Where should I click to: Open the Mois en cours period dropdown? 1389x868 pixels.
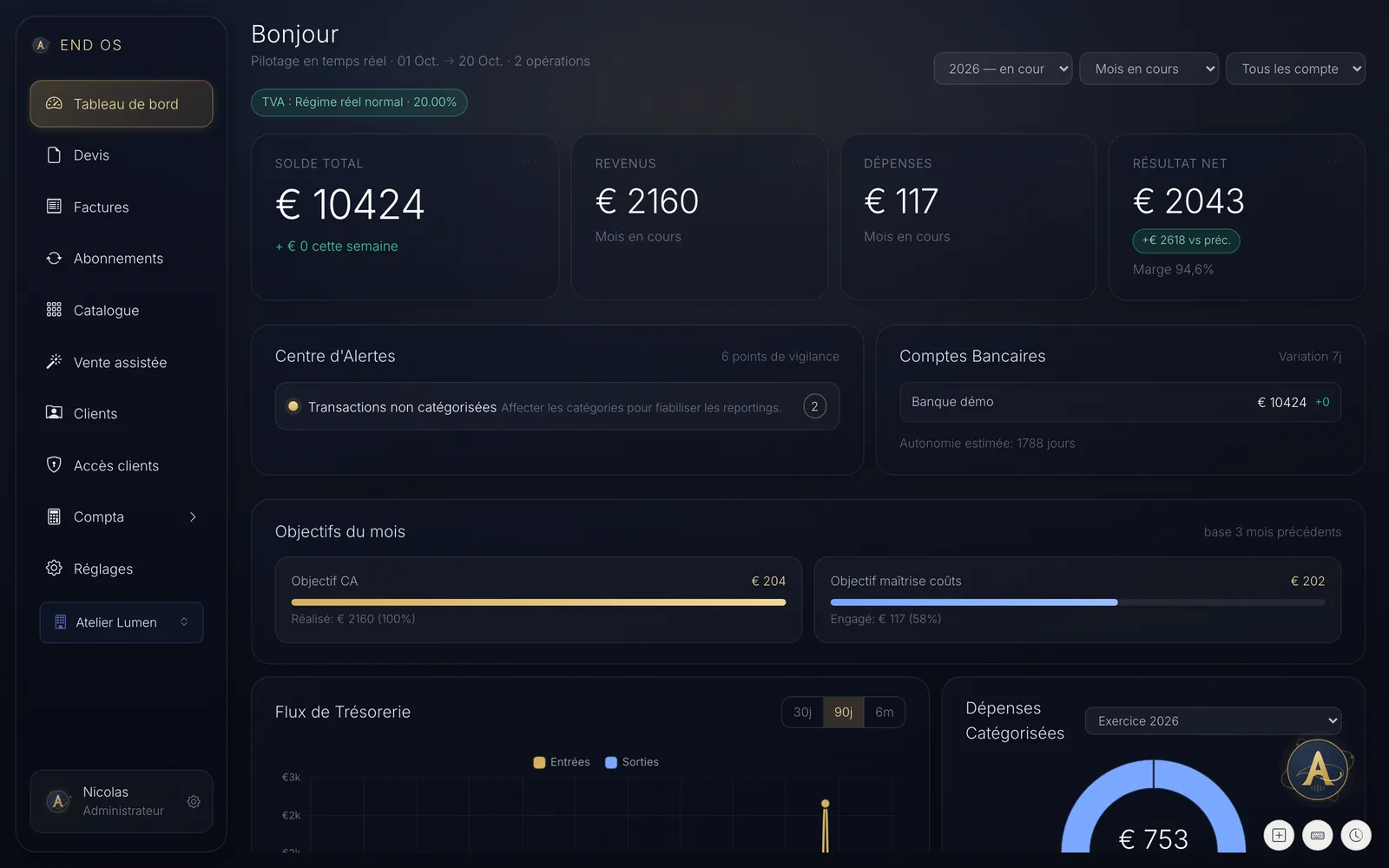1149,69
